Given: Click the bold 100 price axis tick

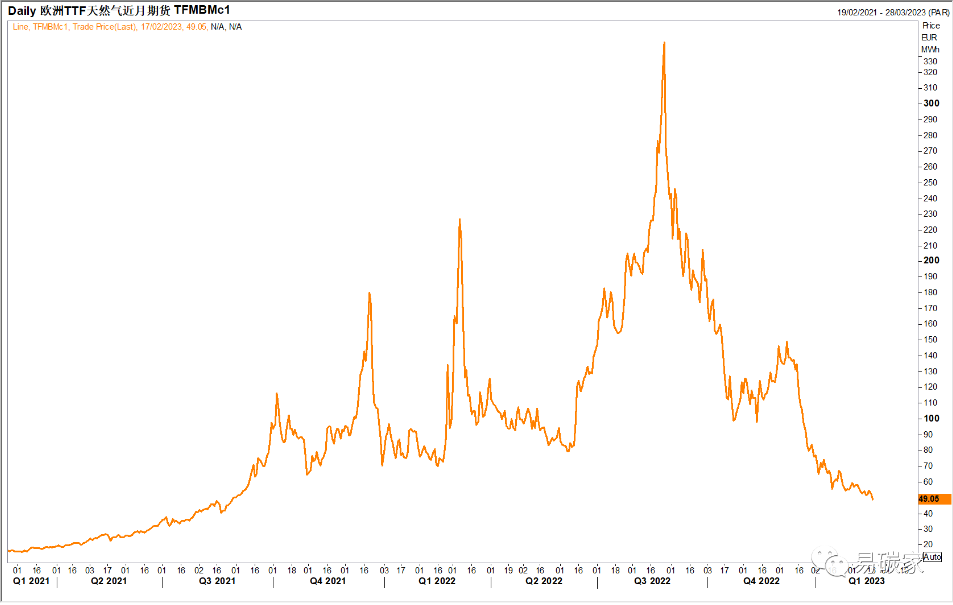Looking at the screenshot, I should point(930,419).
